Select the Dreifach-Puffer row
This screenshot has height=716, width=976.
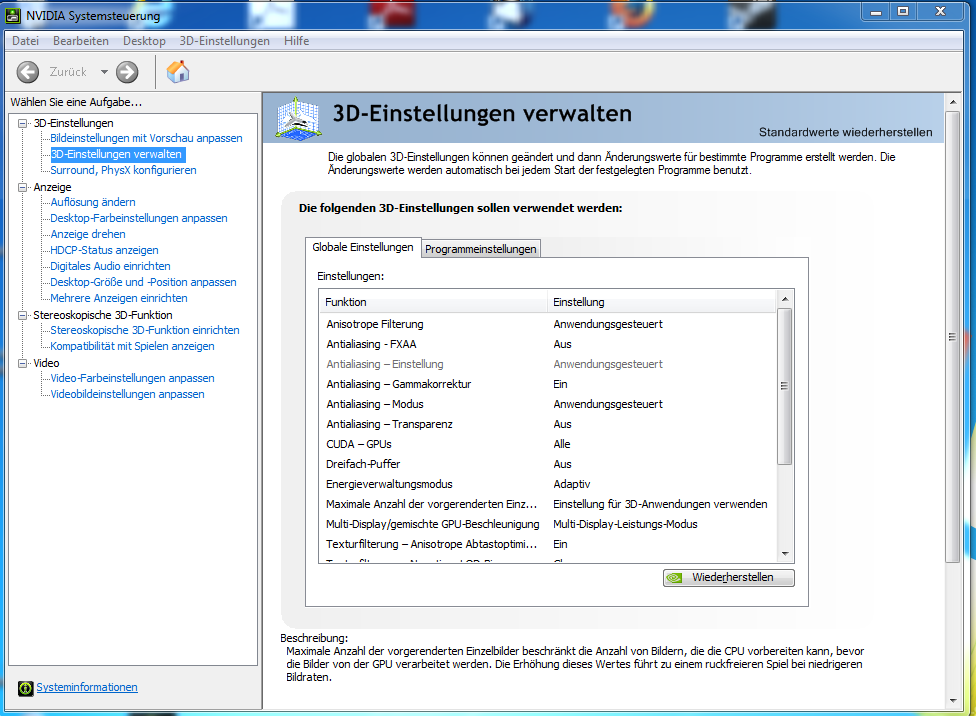[x=548, y=464]
